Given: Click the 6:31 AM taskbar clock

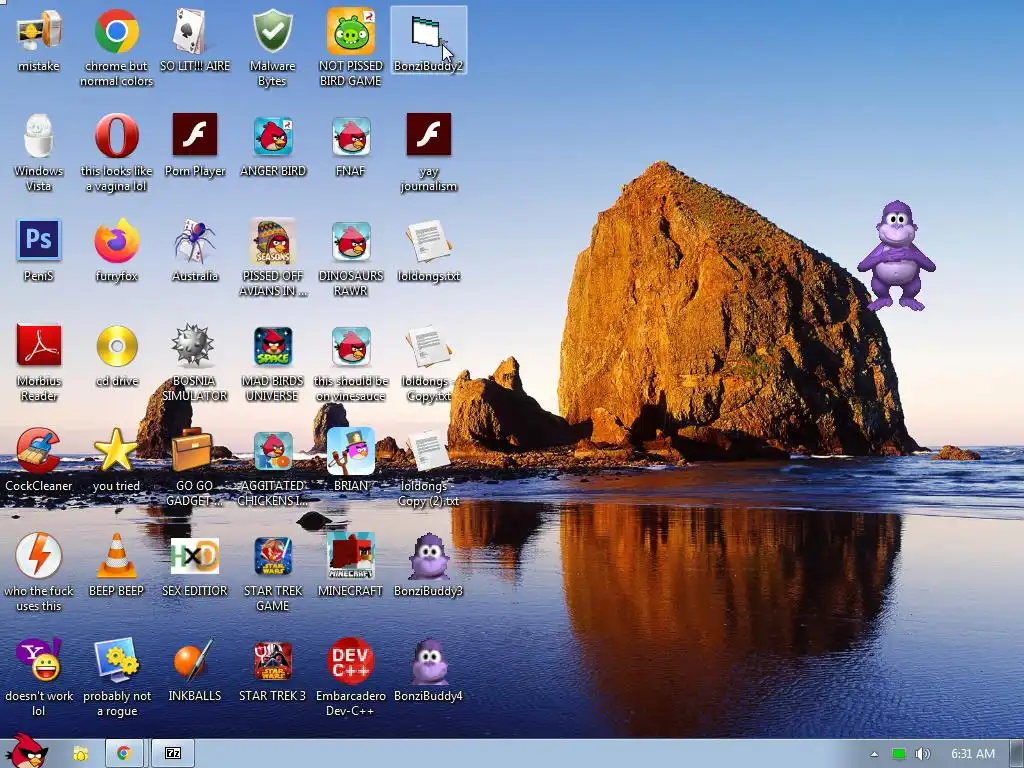Looking at the screenshot, I should pos(972,754).
